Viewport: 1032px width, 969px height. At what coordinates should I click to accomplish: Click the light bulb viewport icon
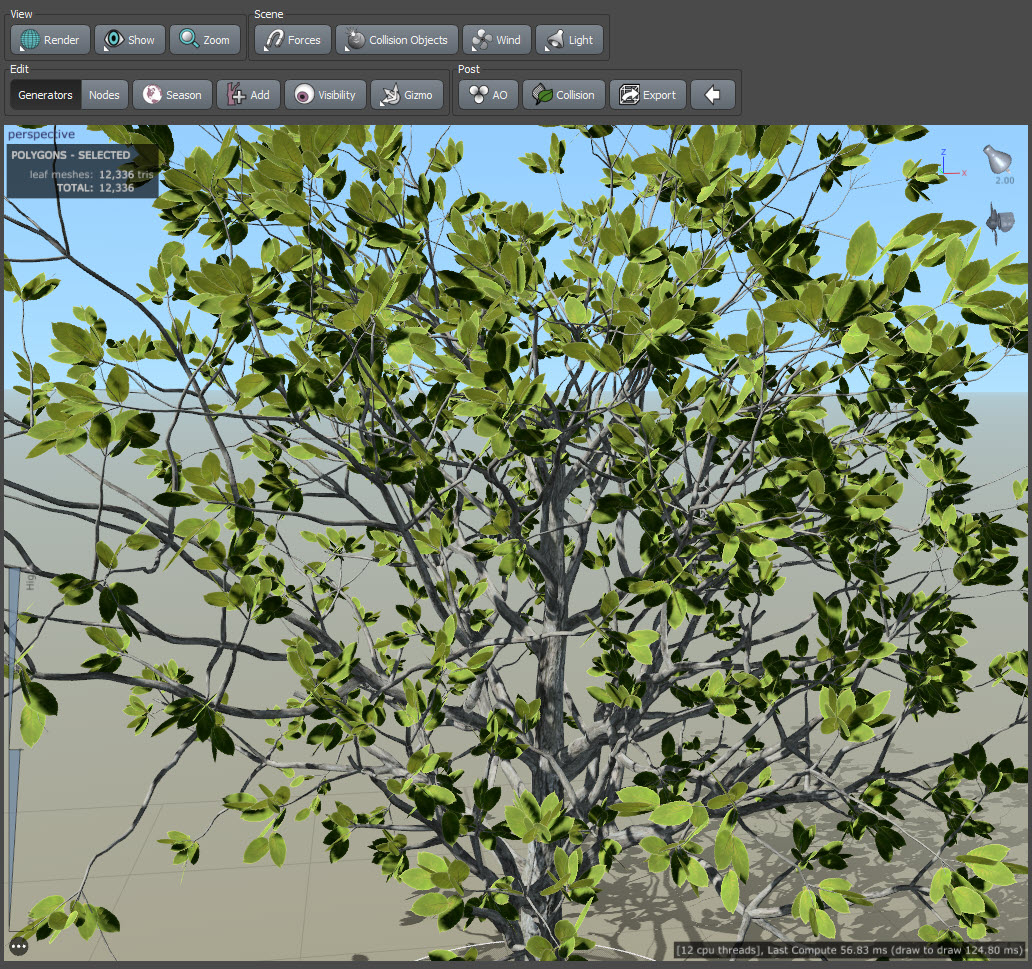point(998,160)
